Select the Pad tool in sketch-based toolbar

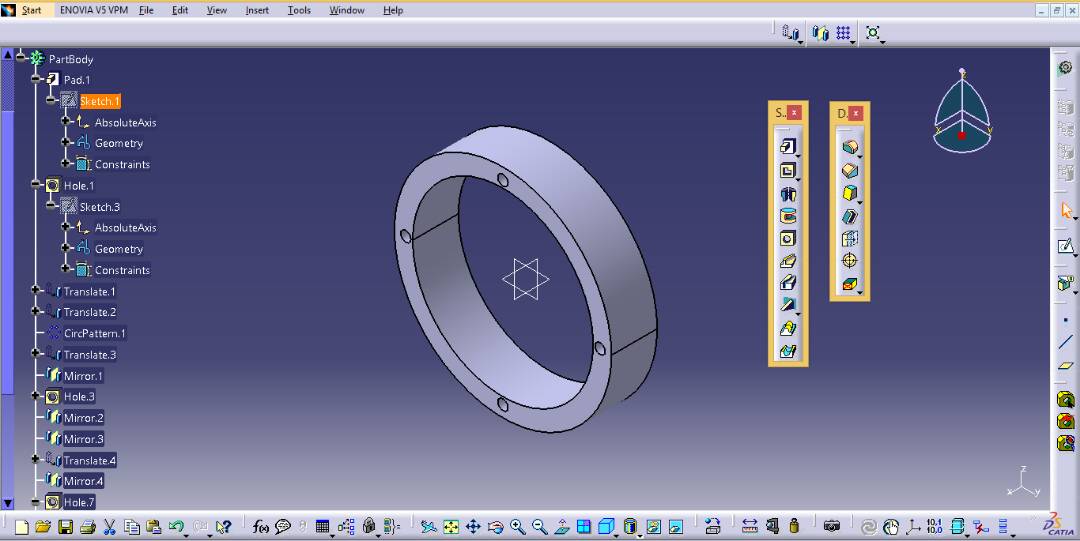pyautogui.click(x=787, y=147)
